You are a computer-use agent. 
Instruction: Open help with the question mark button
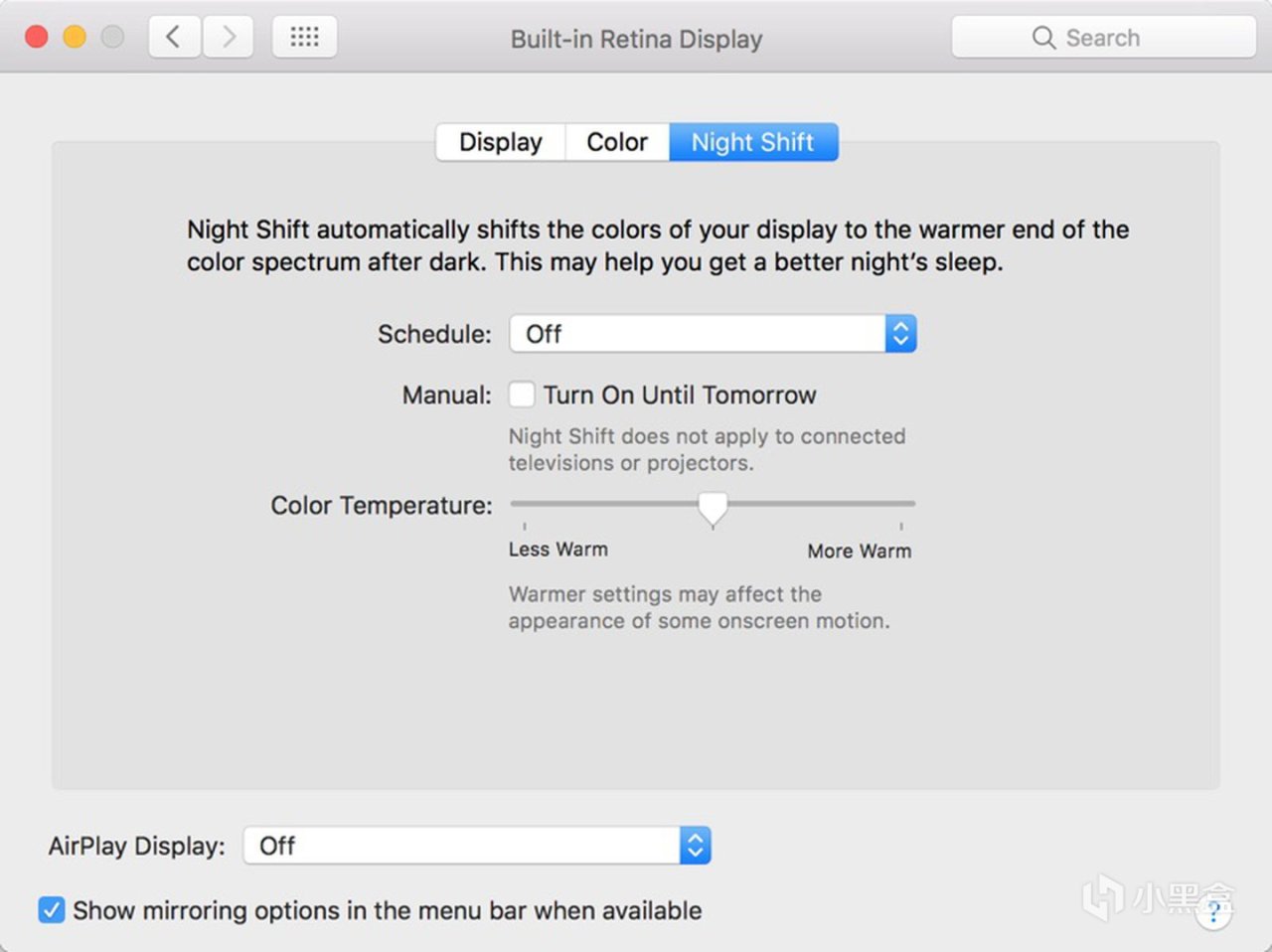coord(1213,911)
